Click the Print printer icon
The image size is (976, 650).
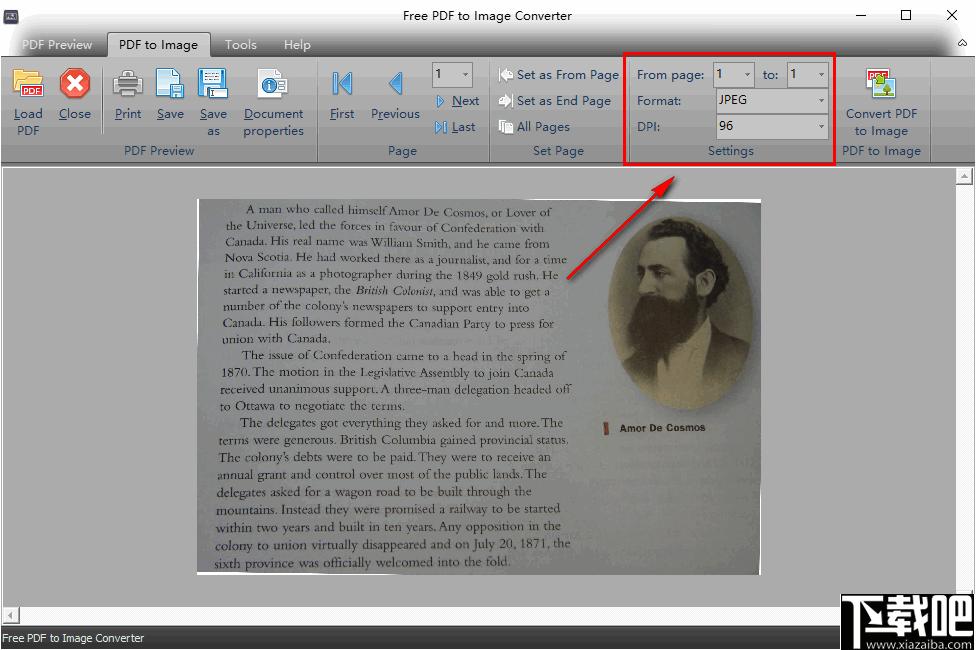[128, 84]
